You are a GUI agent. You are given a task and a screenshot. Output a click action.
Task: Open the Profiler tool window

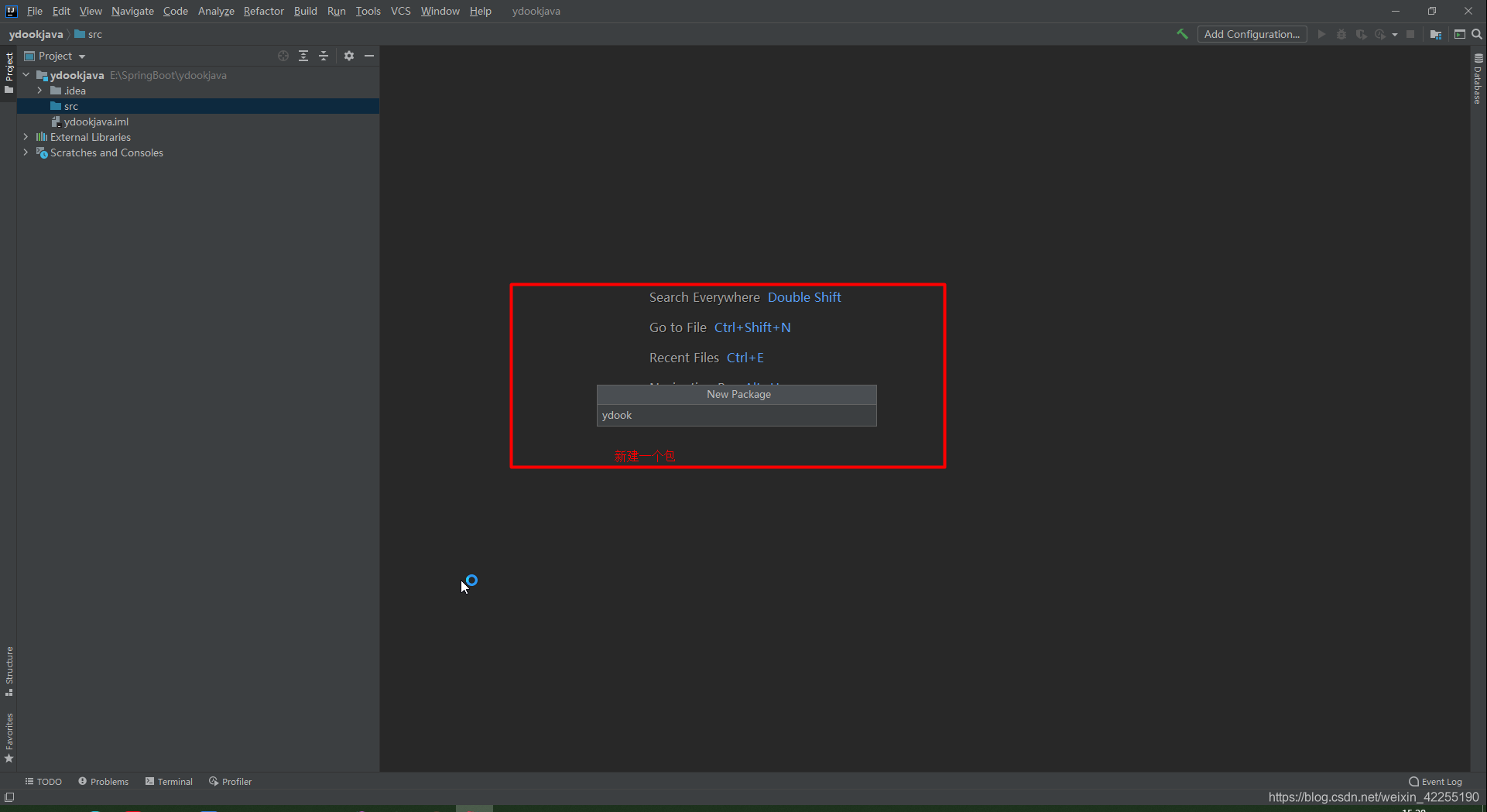click(230, 782)
